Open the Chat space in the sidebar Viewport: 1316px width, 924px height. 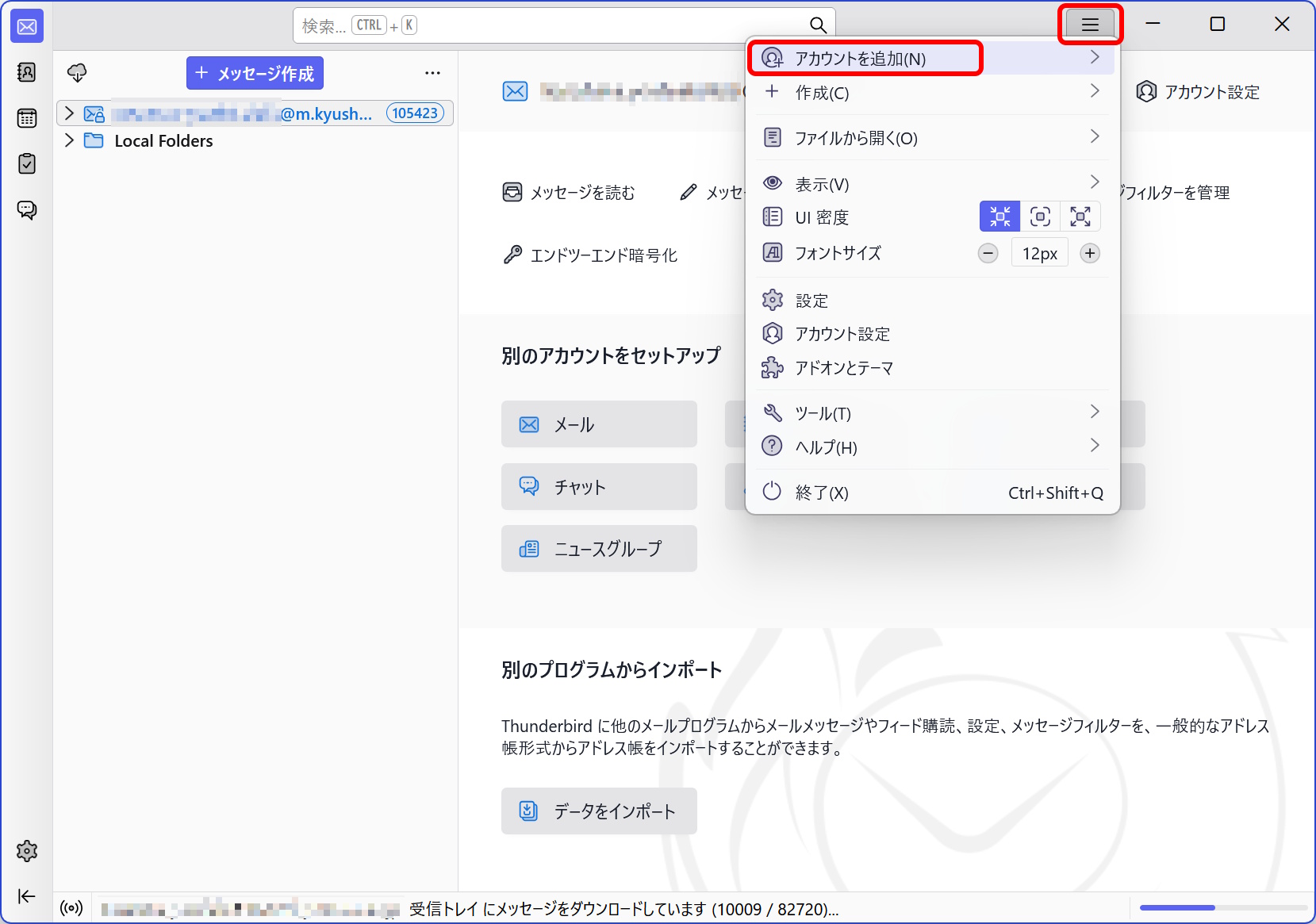[x=27, y=209]
